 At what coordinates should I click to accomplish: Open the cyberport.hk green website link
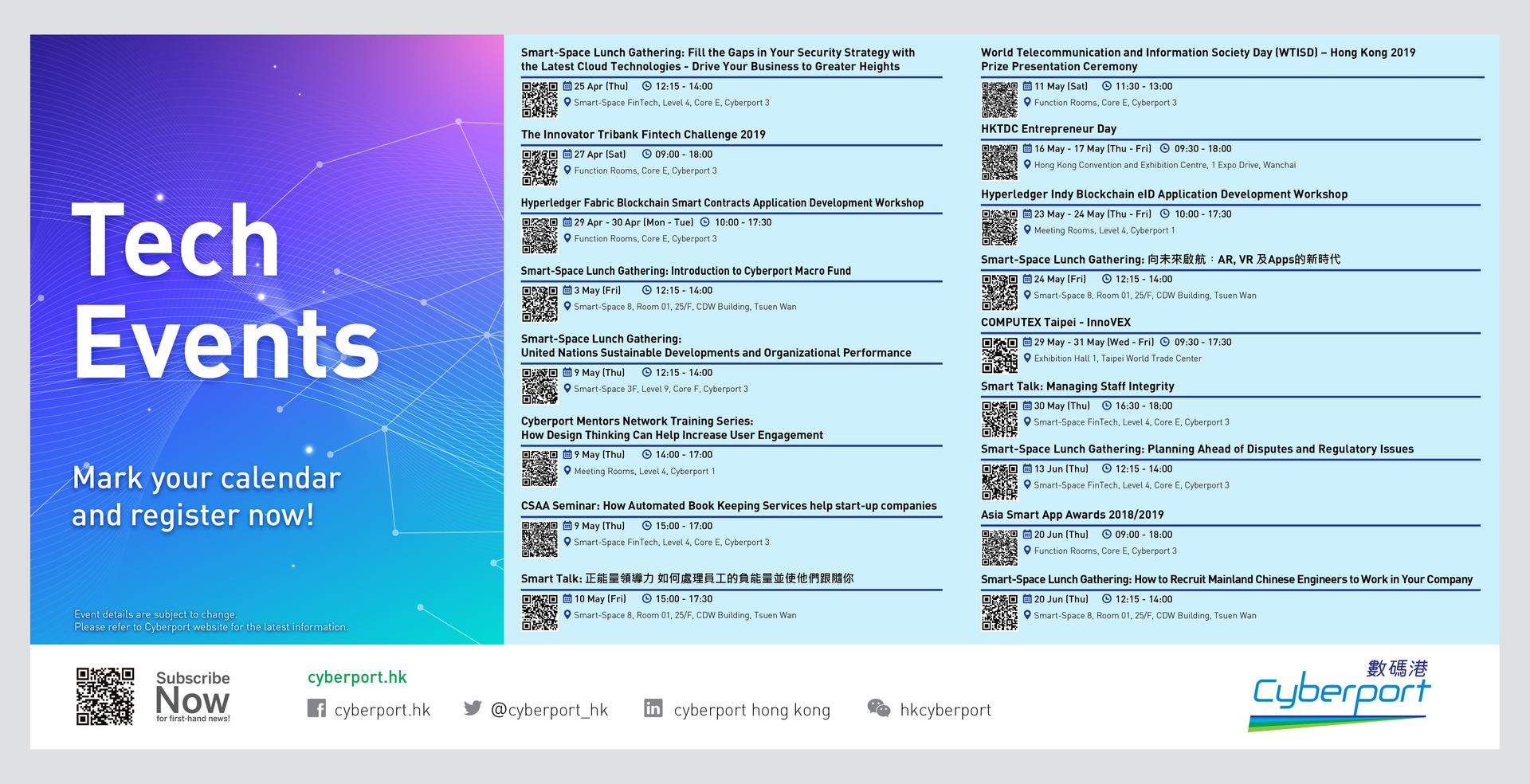point(357,677)
